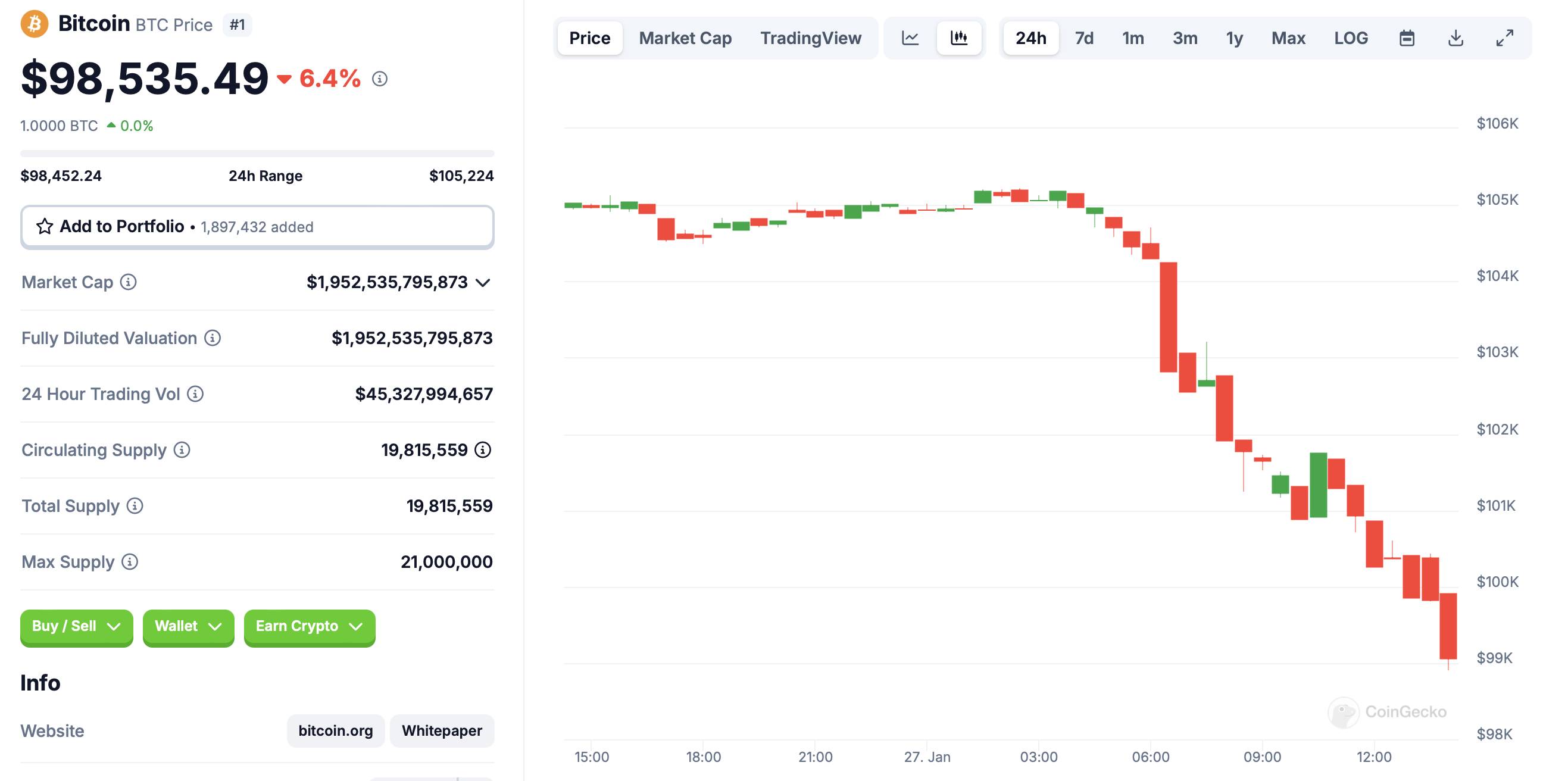Select the 24h time range view
1568x781 pixels.
point(1032,38)
